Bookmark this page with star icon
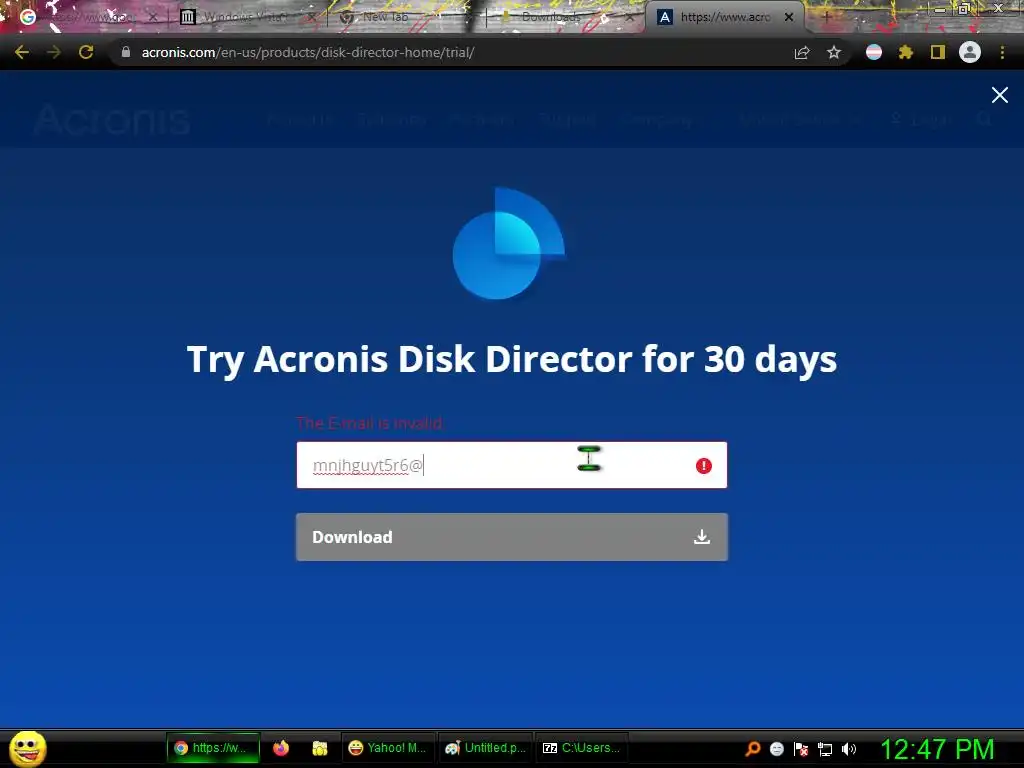 [x=834, y=52]
